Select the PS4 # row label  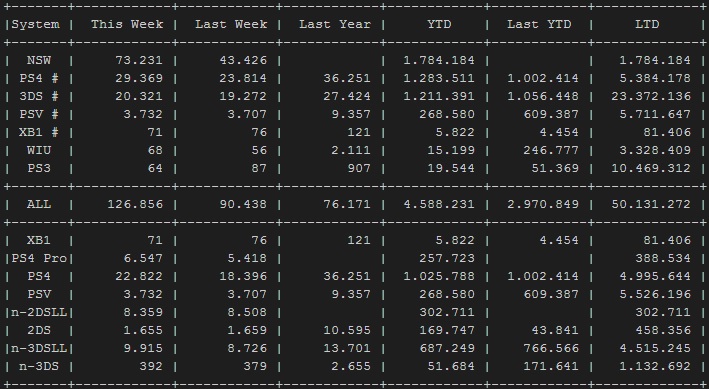coord(39,78)
